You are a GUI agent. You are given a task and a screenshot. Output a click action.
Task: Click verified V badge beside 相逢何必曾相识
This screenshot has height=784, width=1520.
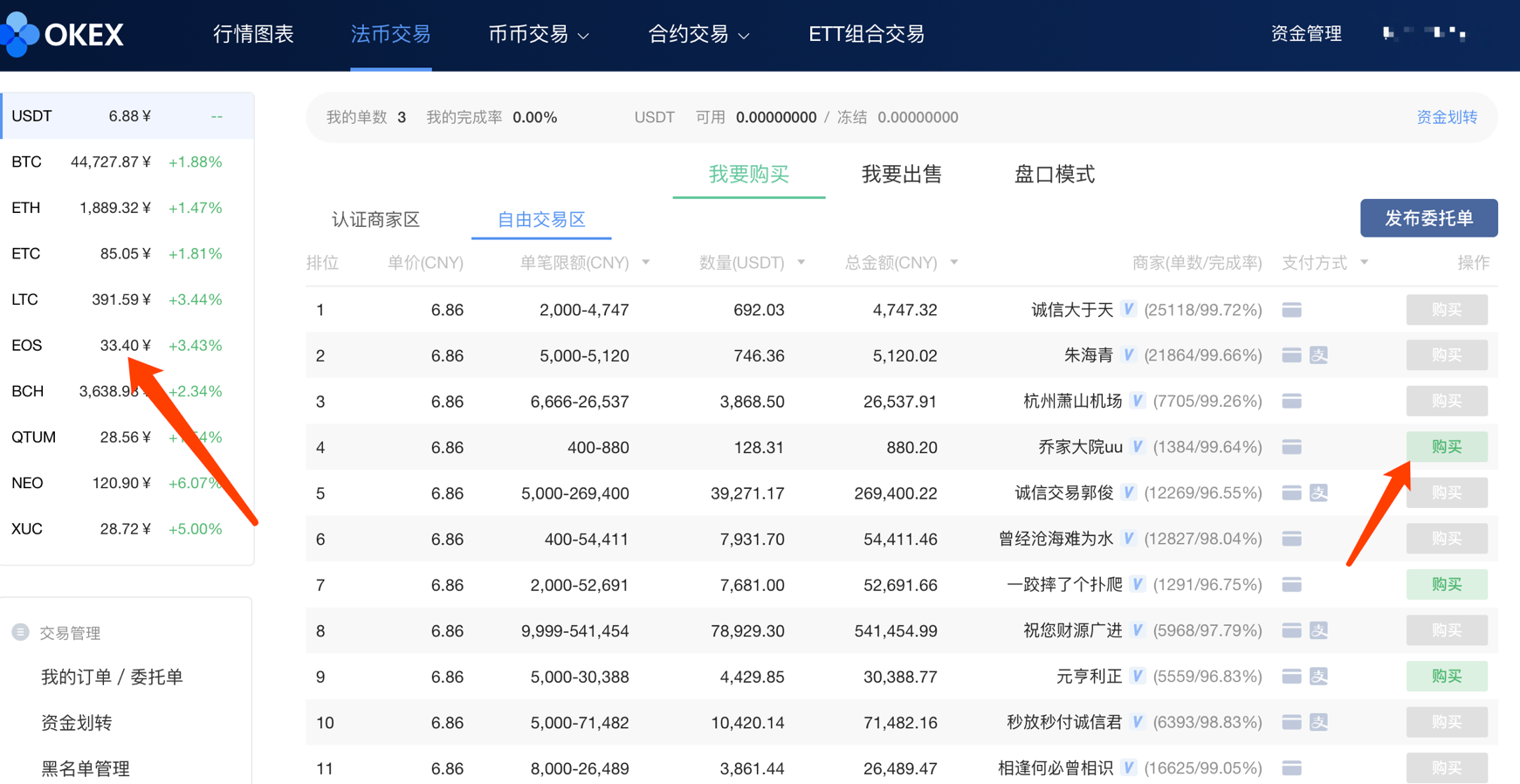1129,767
